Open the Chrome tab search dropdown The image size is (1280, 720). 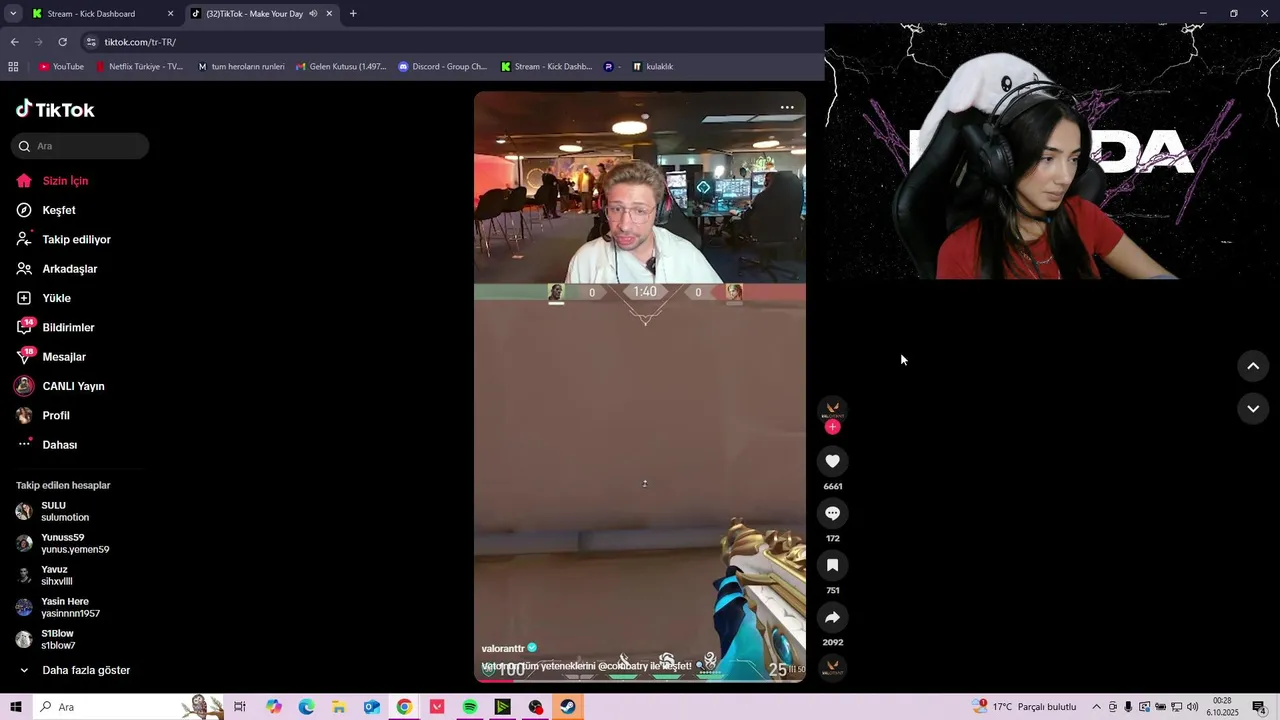13,14
